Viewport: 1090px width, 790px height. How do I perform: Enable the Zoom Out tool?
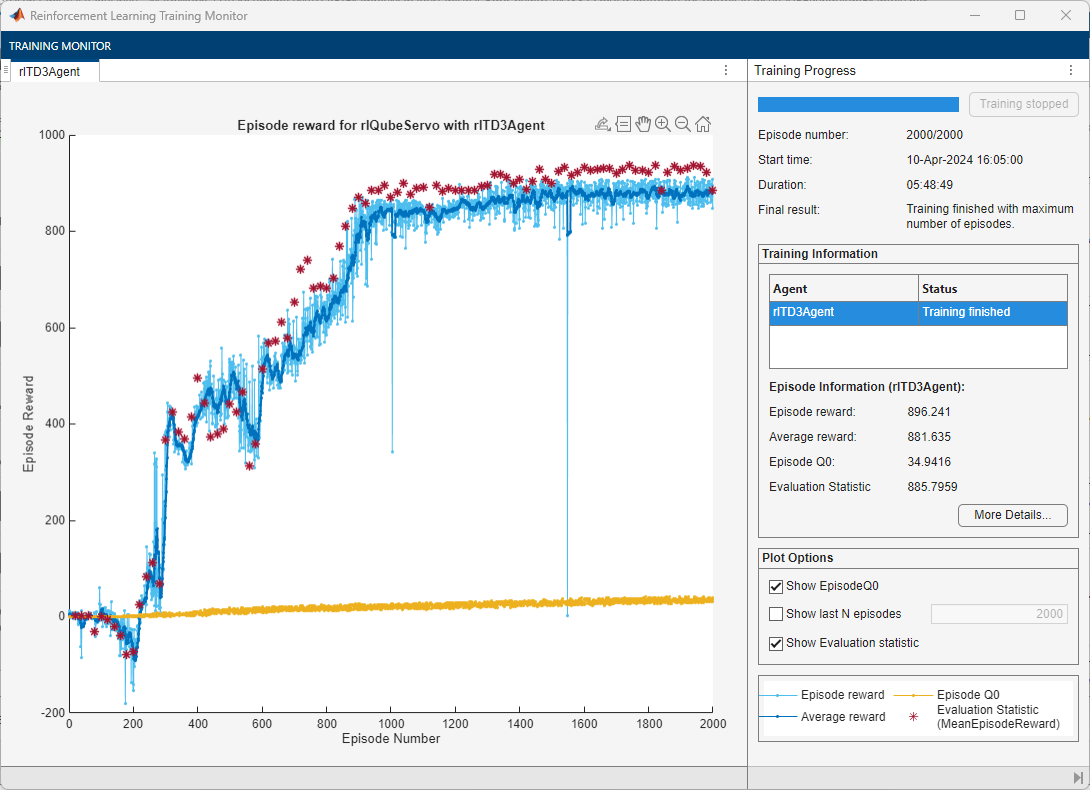682,123
